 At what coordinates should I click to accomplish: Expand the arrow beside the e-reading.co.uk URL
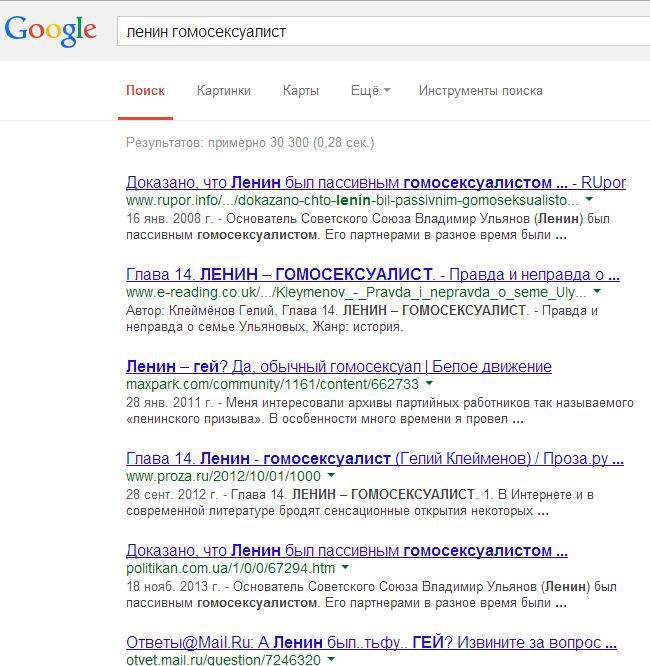pyautogui.click(x=597, y=293)
